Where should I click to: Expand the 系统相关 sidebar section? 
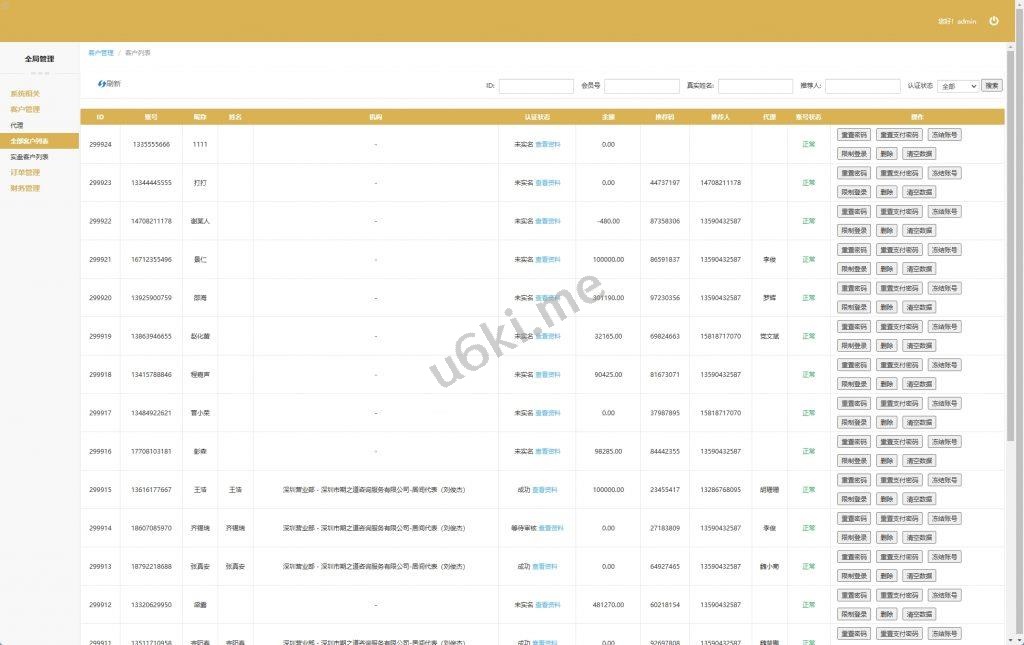point(25,93)
